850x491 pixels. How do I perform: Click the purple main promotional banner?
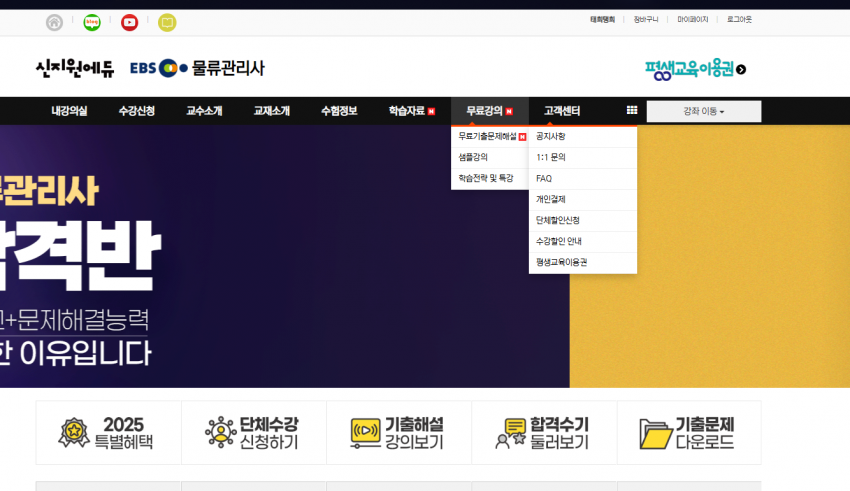[285, 256]
